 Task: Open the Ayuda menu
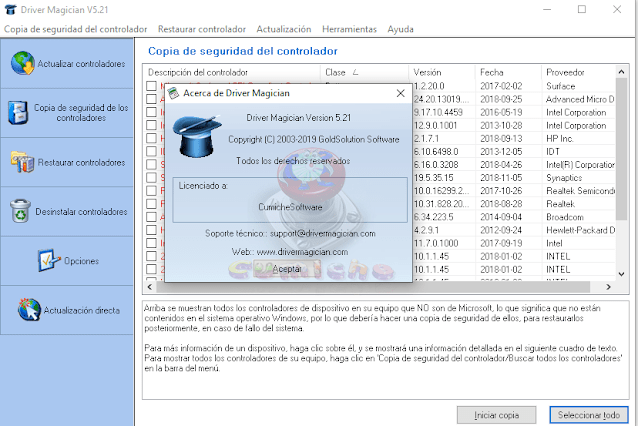[400, 29]
